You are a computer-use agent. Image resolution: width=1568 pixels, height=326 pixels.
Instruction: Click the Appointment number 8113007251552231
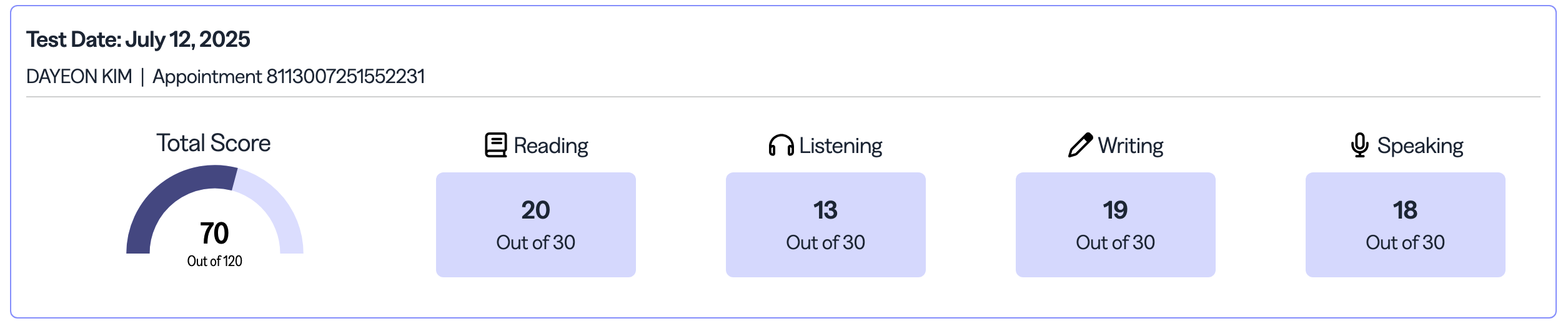click(x=289, y=76)
